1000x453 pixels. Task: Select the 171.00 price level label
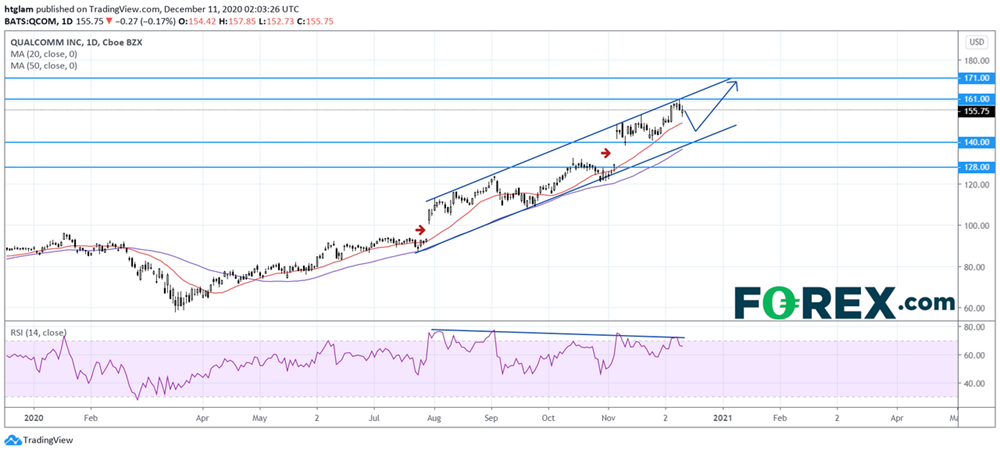976,77
